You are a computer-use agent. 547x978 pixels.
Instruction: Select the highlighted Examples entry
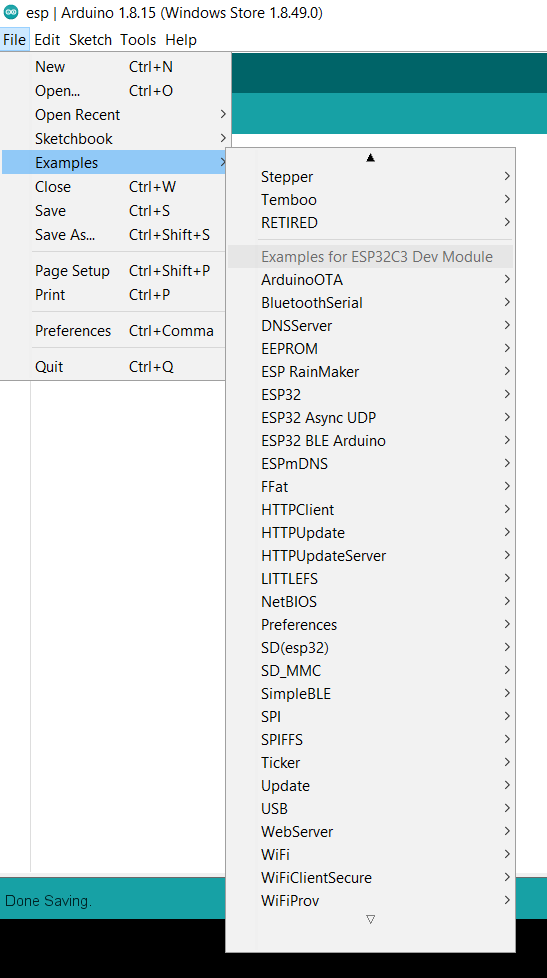(x=116, y=163)
